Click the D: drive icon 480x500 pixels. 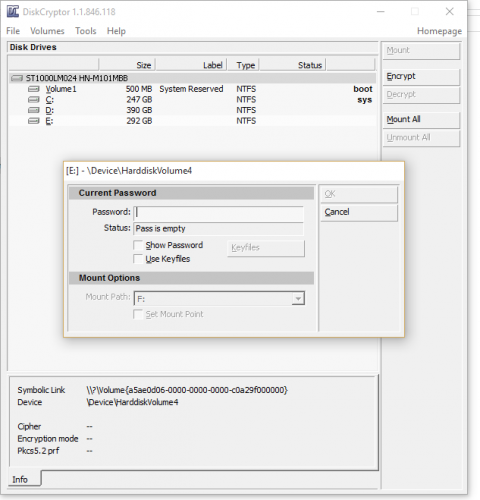34,110
